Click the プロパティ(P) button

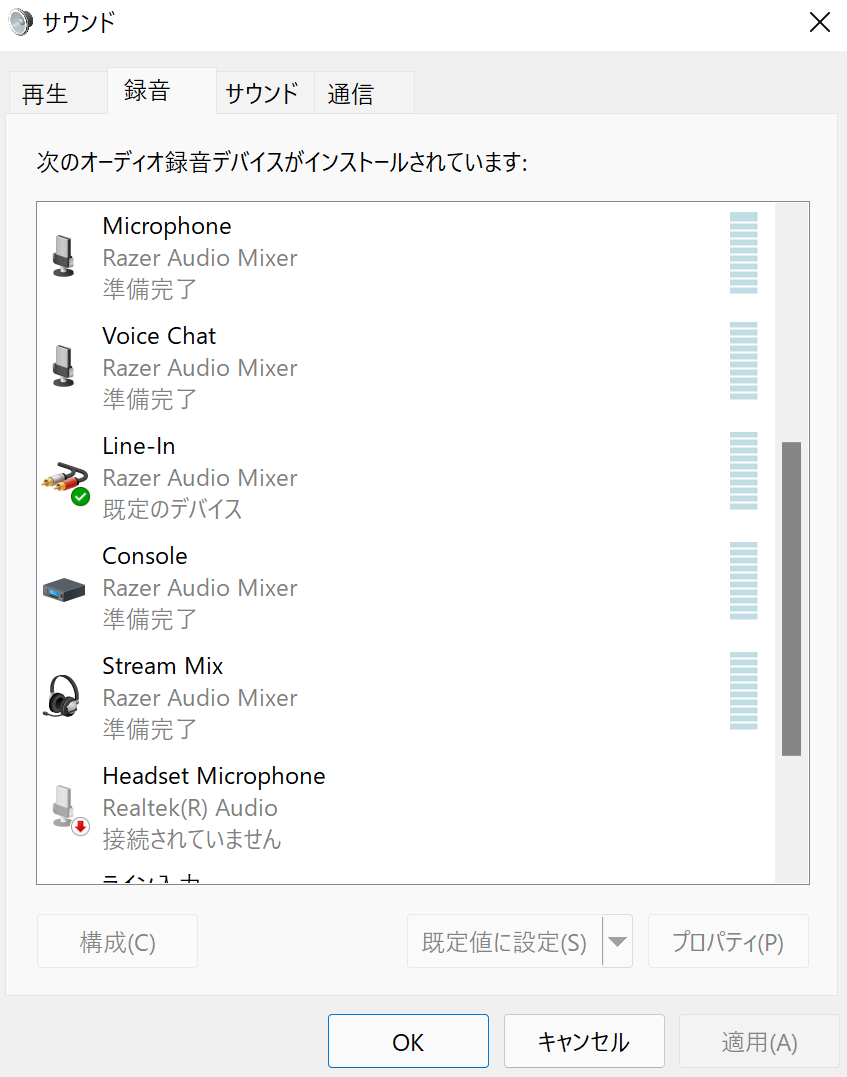(x=728, y=942)
